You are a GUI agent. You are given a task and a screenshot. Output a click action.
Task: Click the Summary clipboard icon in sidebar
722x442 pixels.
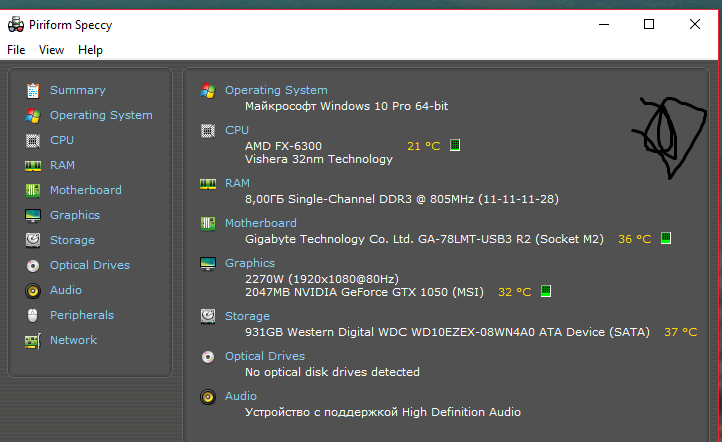[x=33, y=90]
